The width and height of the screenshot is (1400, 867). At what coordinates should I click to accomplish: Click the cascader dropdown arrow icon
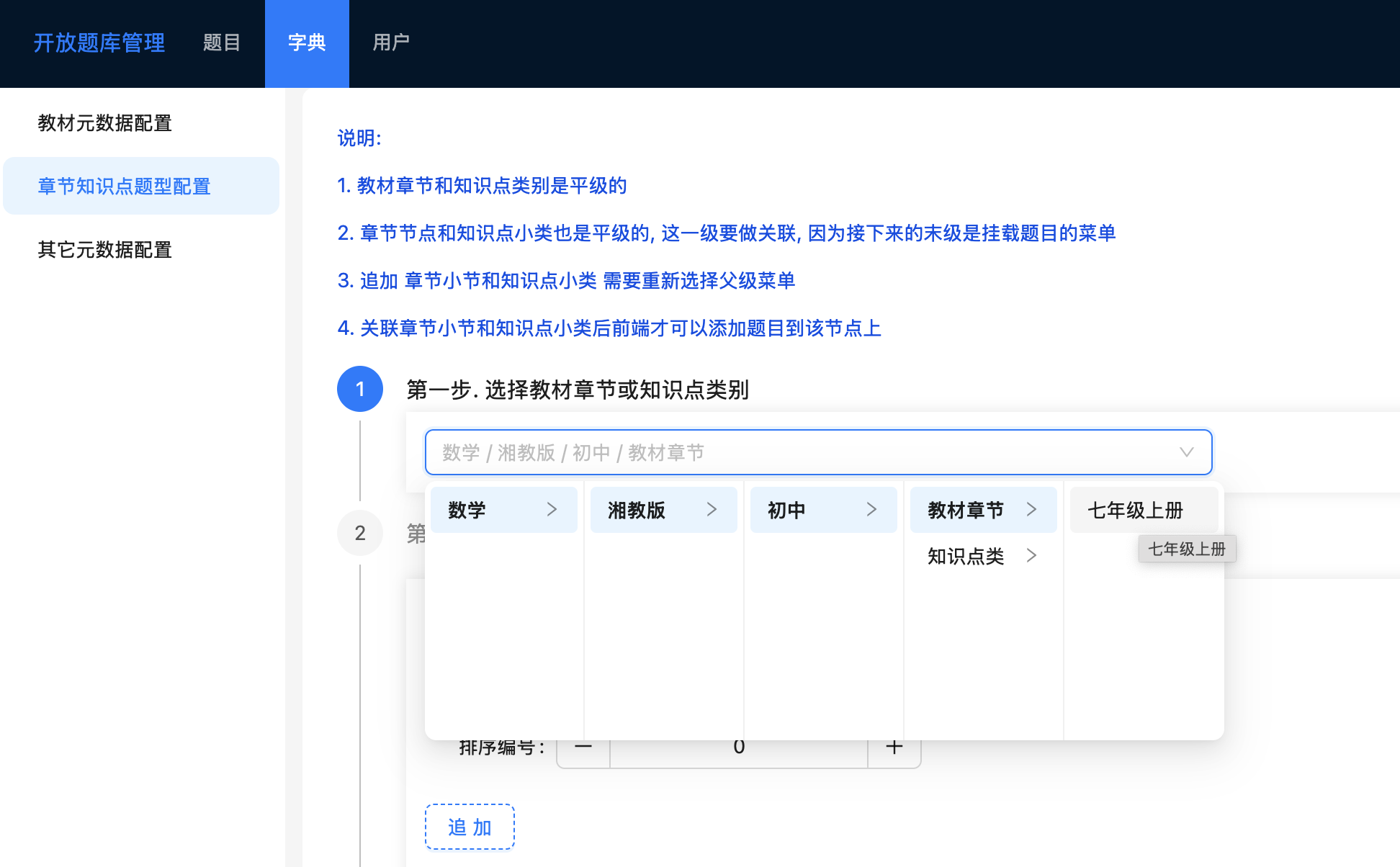tap(1186, 452)
